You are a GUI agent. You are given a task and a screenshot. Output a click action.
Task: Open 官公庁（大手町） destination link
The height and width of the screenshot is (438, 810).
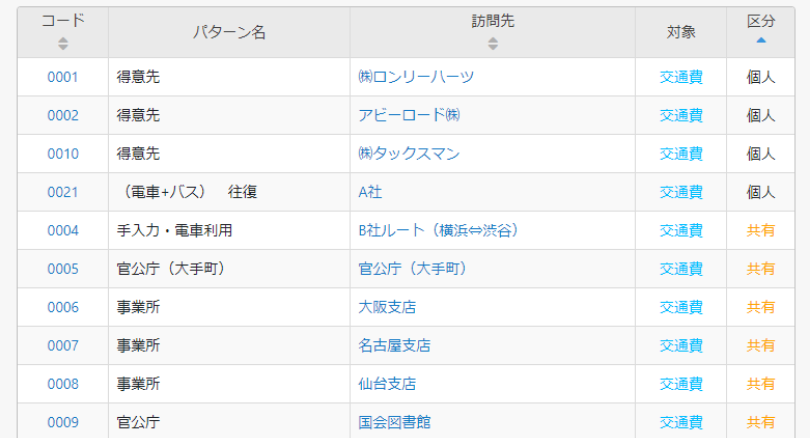pyautogui.click(x=413, y=269)
